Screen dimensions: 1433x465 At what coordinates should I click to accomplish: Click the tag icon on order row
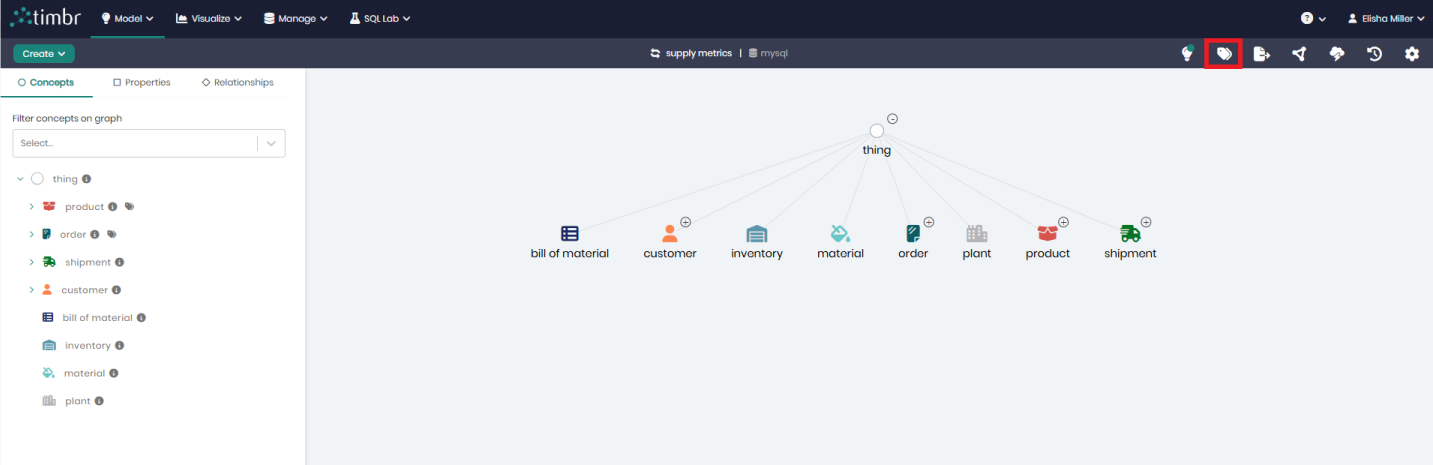pos(112,235)
